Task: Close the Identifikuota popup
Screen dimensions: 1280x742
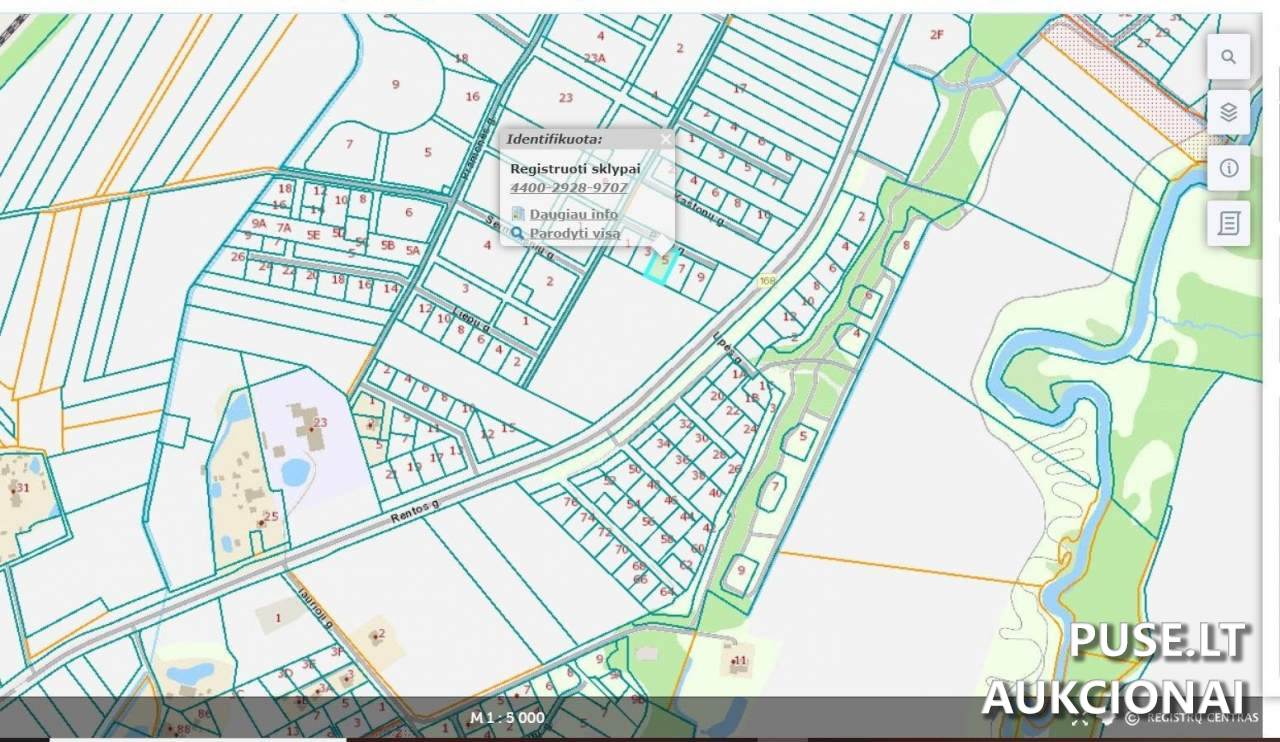Action: click(666, 139)
